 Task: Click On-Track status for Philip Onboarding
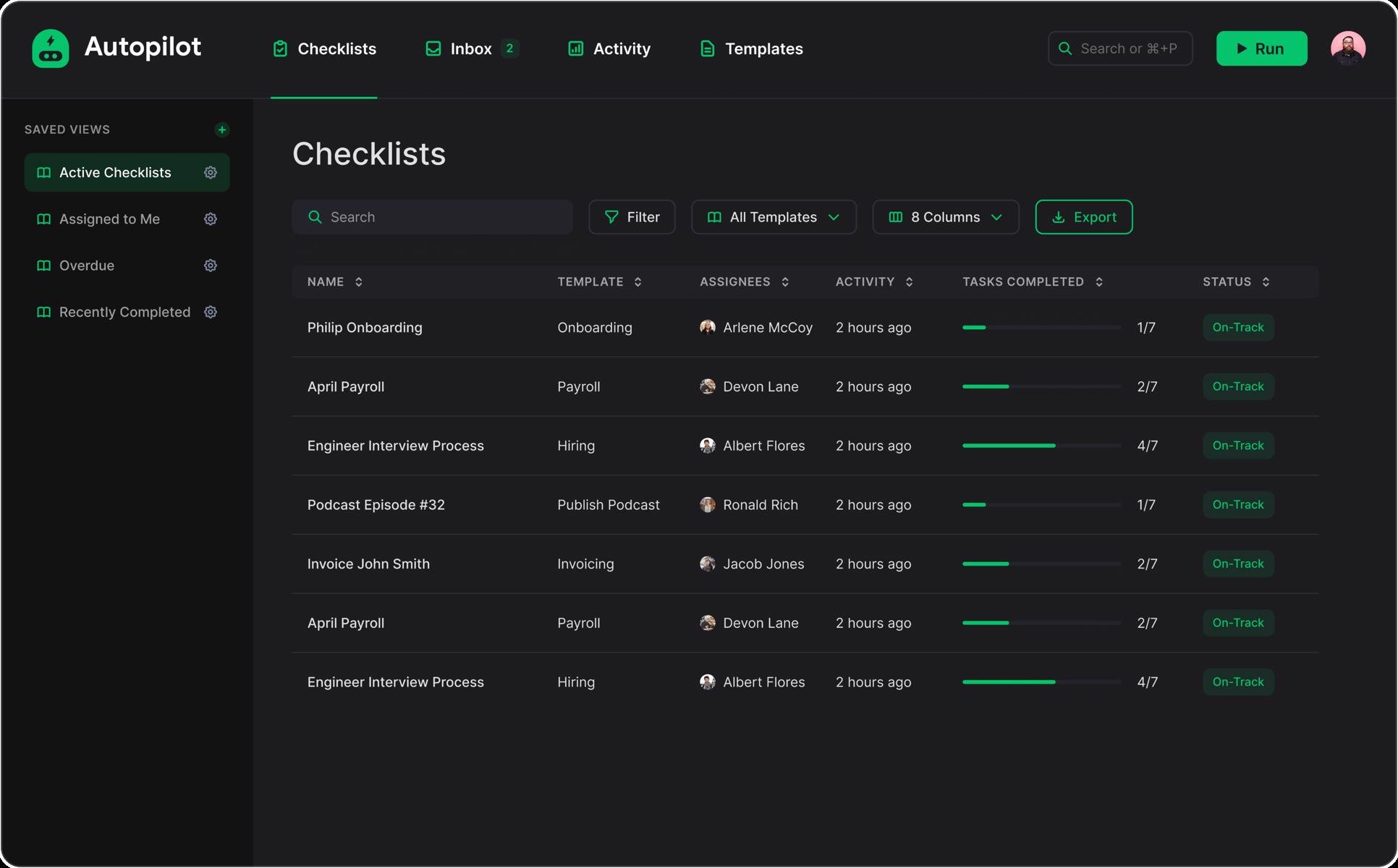point(1238,327)
